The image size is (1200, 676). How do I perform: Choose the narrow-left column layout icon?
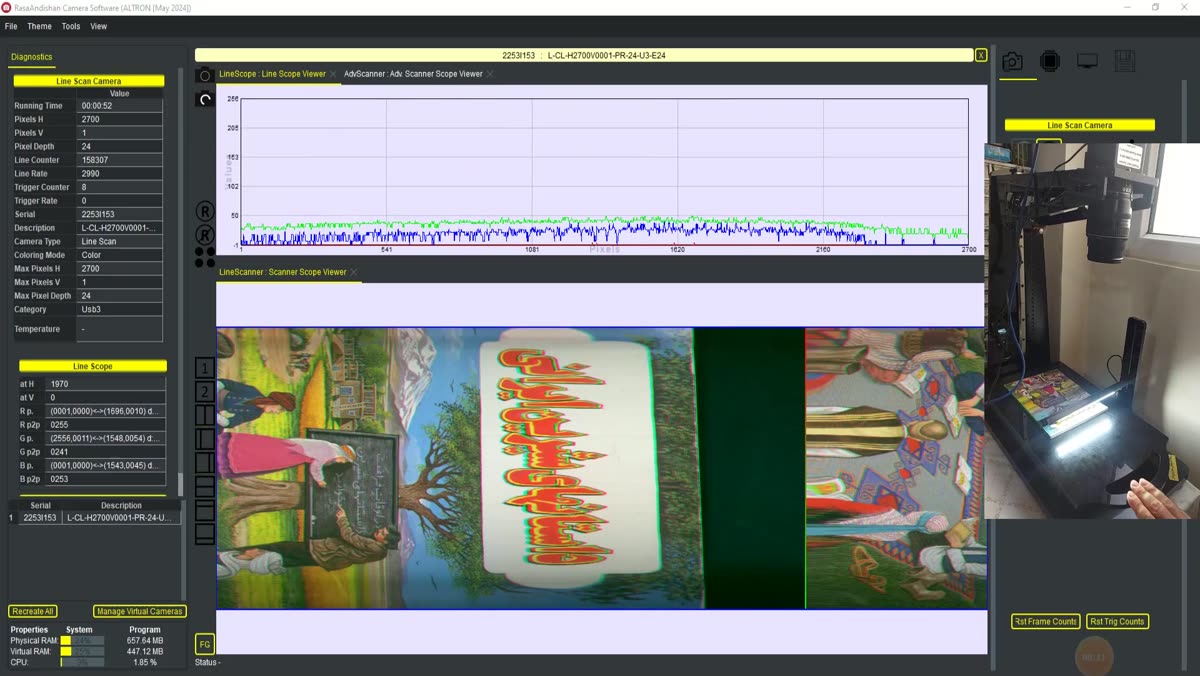204,439
